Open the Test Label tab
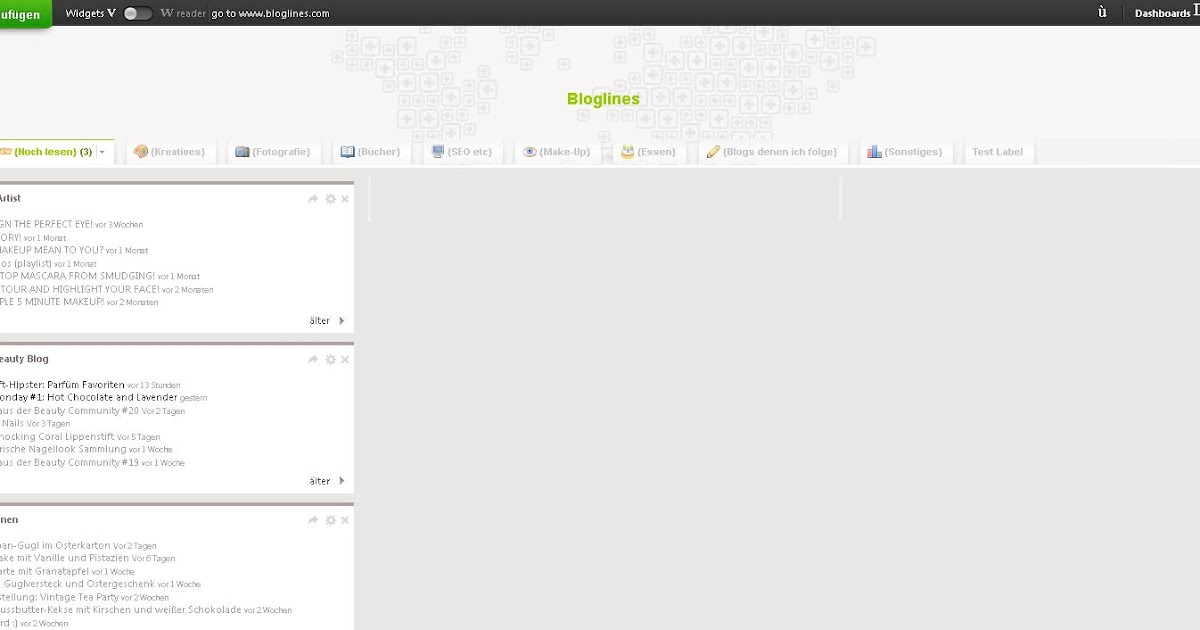This screenshot has width=1200, height=630. (x=997, y=152)
